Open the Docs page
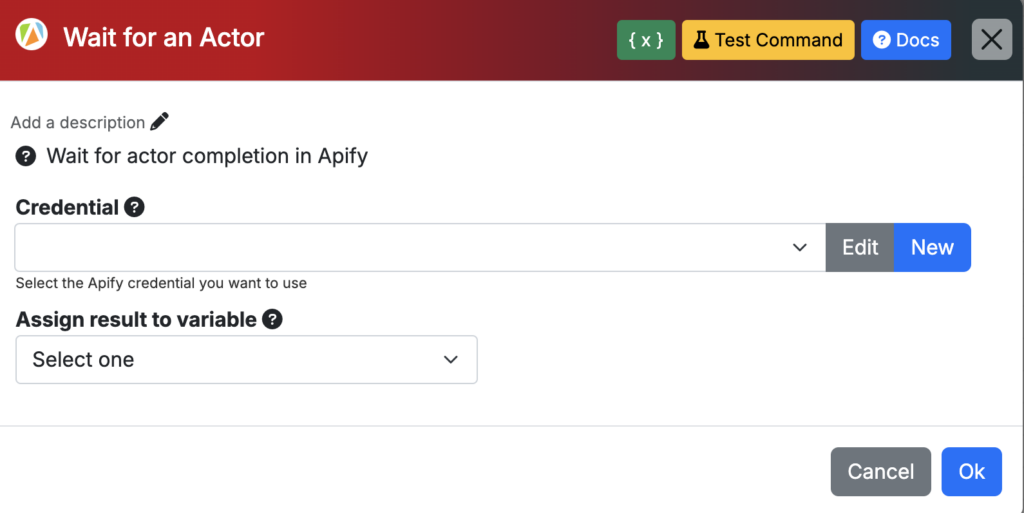1024x513 pixels. point(906,40)
